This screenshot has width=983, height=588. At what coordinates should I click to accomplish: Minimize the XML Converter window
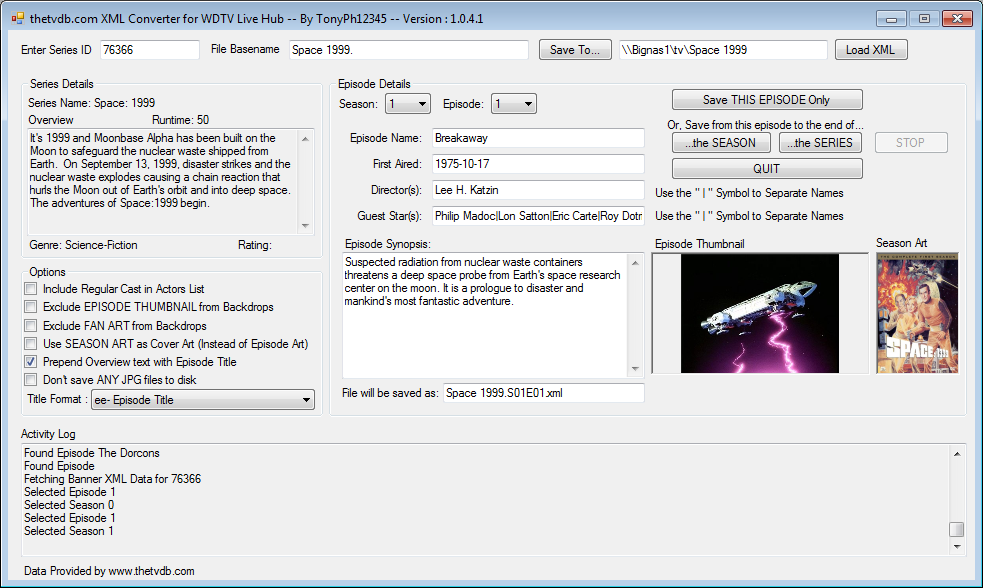pos(891,19)
